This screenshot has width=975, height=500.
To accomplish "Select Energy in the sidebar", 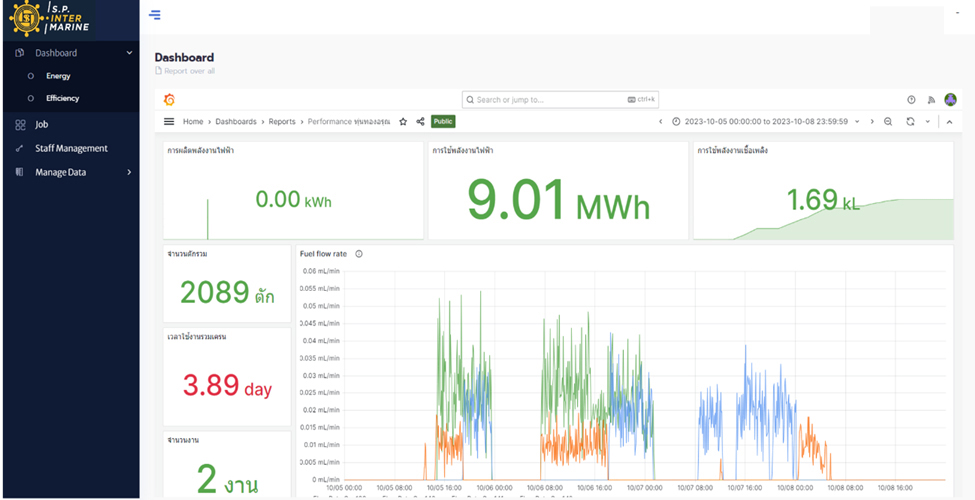I will point(58,76).
